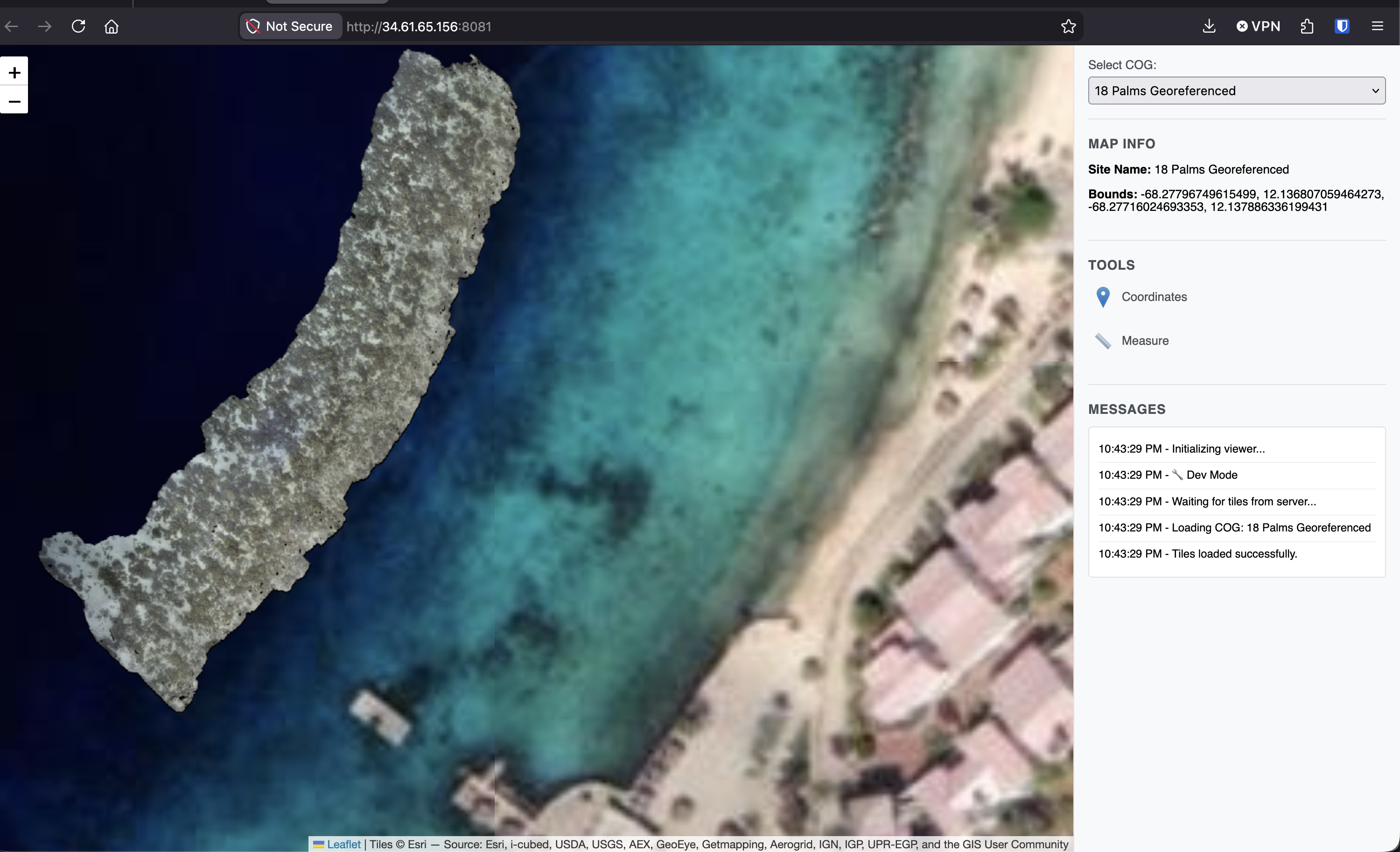This screenshot has height=852, width=1400.
Task: Open the Bitwarden shield extension icon
Action: 1342,26
